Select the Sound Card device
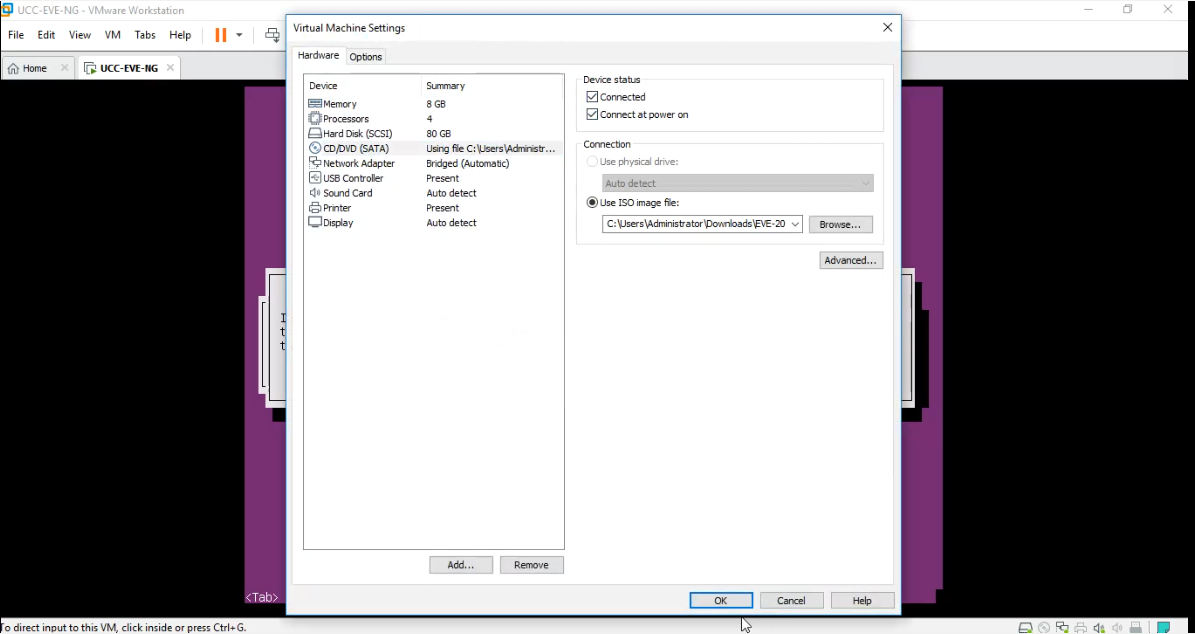 (x=433, y=193)
